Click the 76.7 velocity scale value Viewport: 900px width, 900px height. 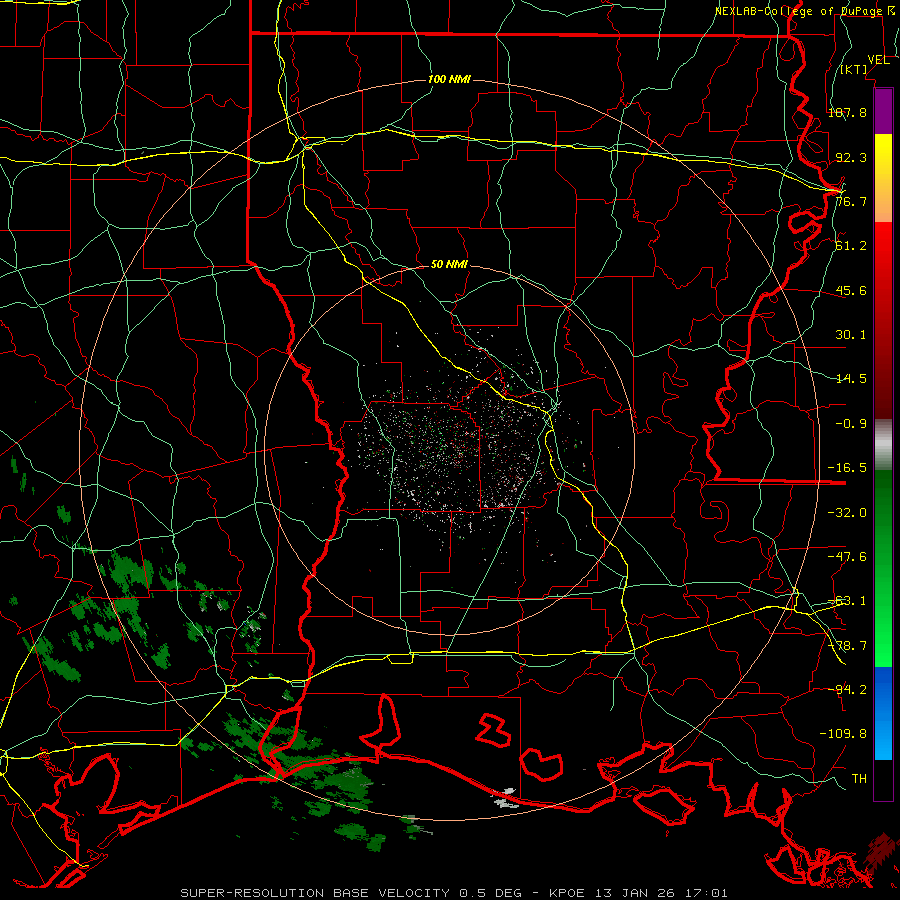tap(851, 201)
